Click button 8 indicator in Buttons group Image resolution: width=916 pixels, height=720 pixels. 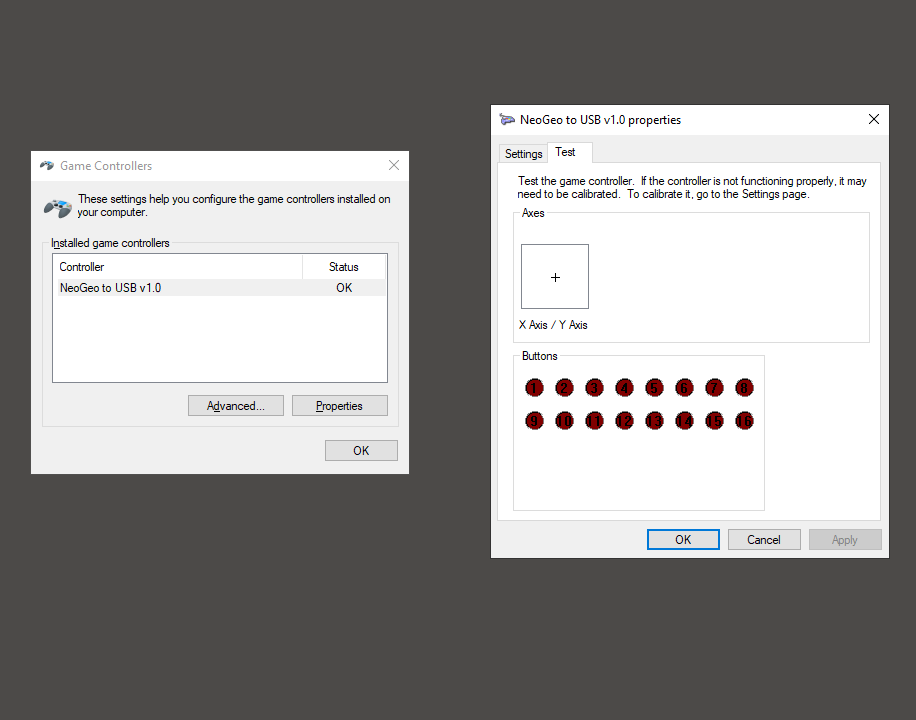pos(744,387)
